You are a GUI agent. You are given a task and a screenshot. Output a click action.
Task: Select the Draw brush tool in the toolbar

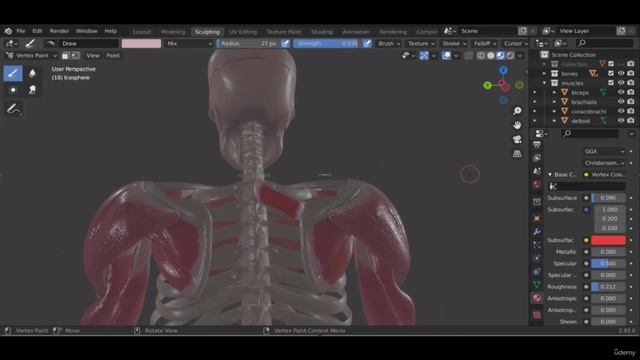click(x=13, y=73)
